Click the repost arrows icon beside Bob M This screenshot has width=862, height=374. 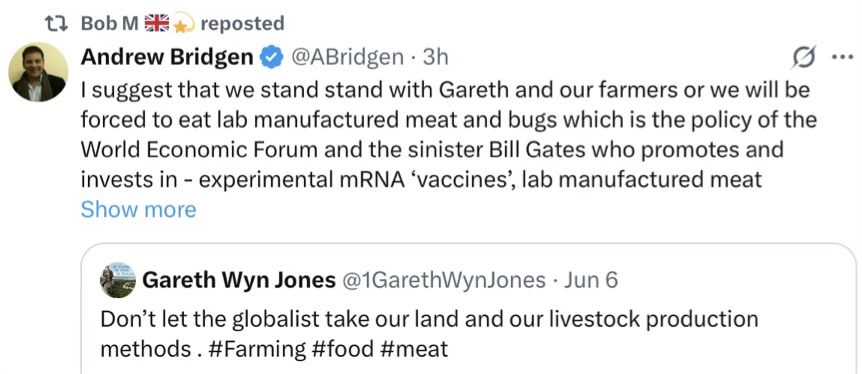(55, 24)
